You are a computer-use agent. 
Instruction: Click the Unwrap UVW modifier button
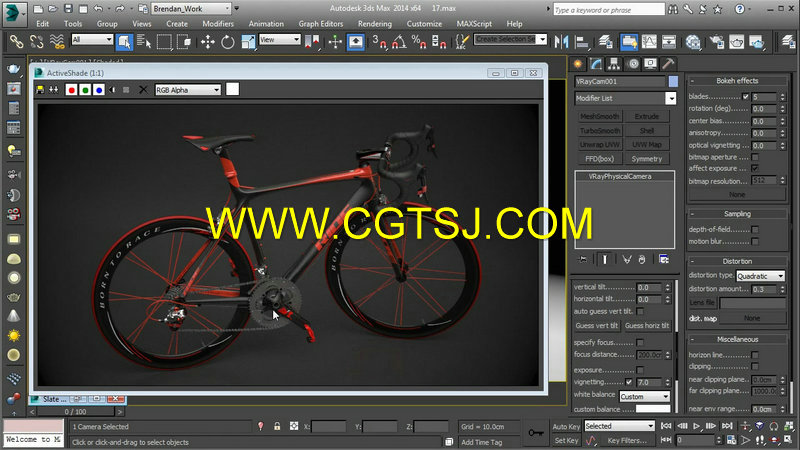[600, 144]
